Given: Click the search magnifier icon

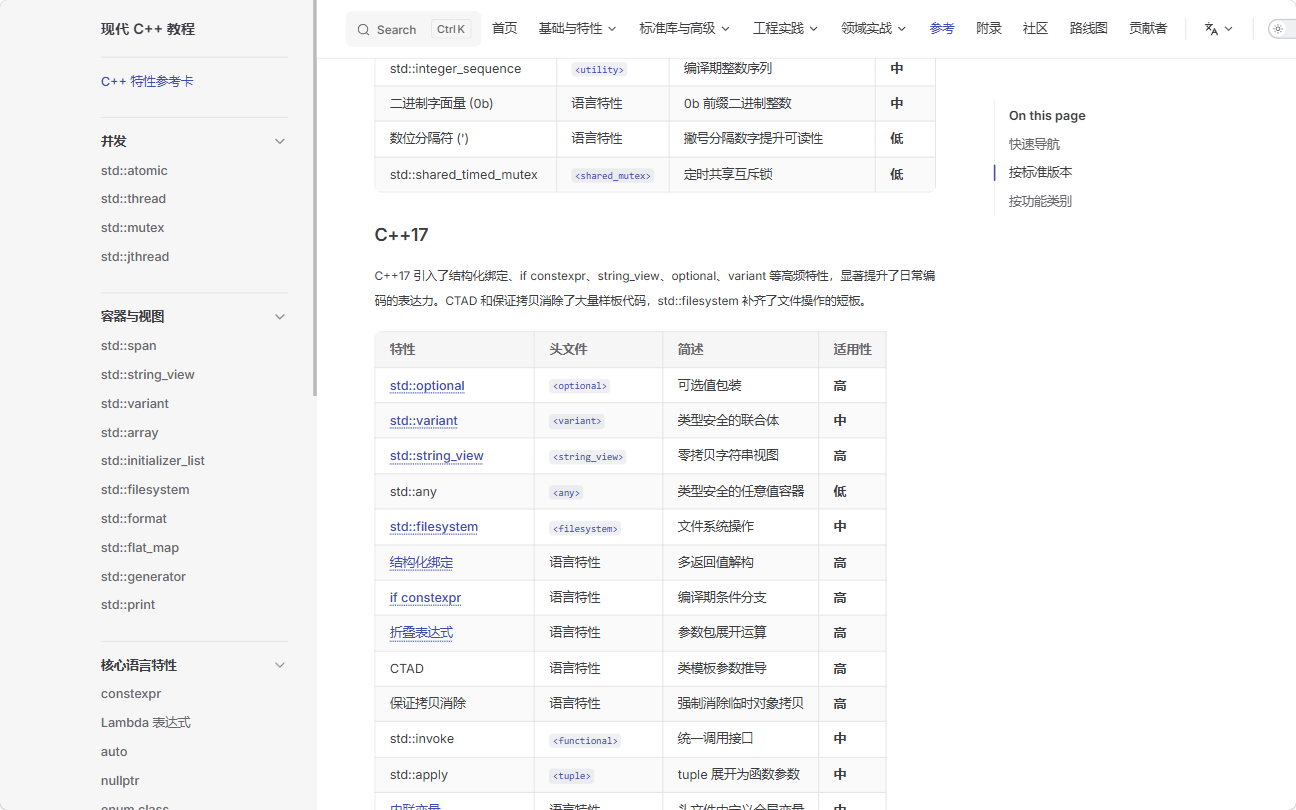Looking at the screenshot, I should point(363,30).
